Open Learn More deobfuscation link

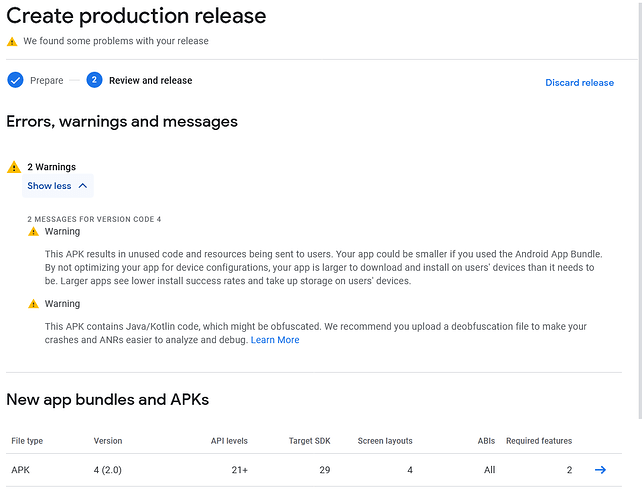(275, 340)
